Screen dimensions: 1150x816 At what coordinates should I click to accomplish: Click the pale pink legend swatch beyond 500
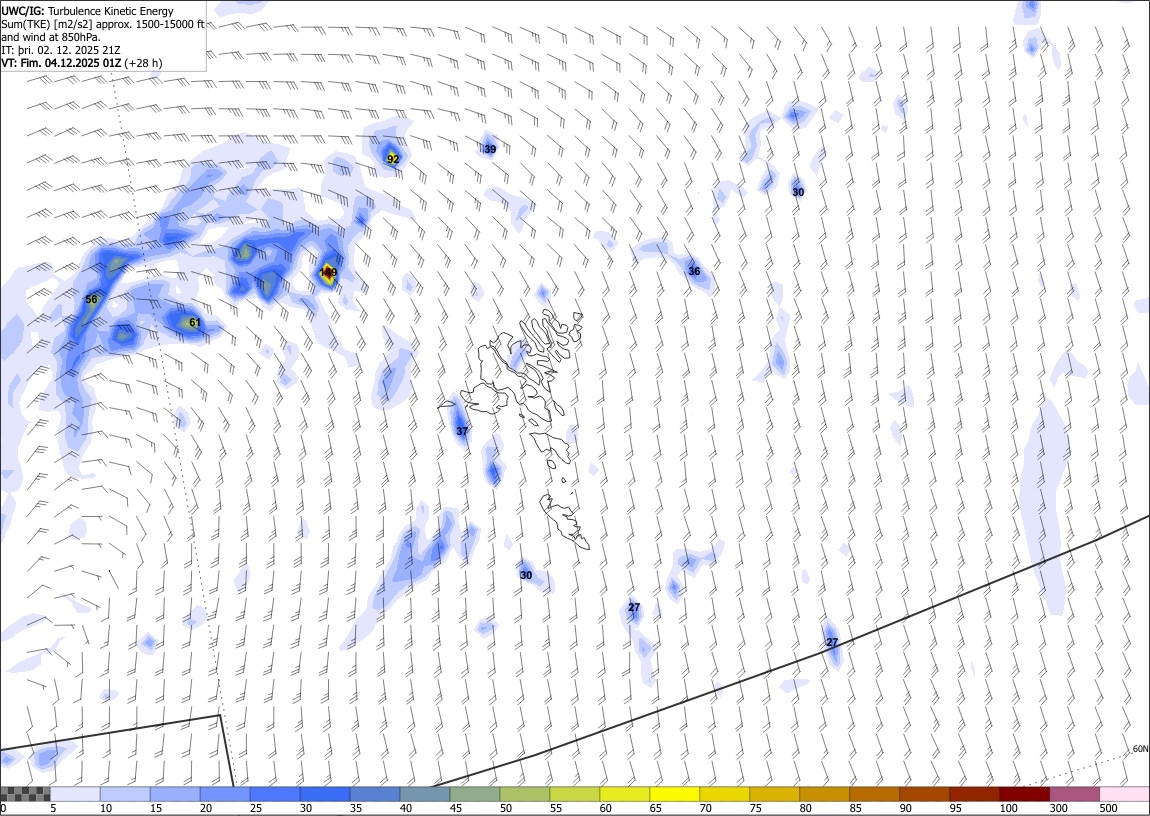pyautogui.click(x=1124, y=794)
